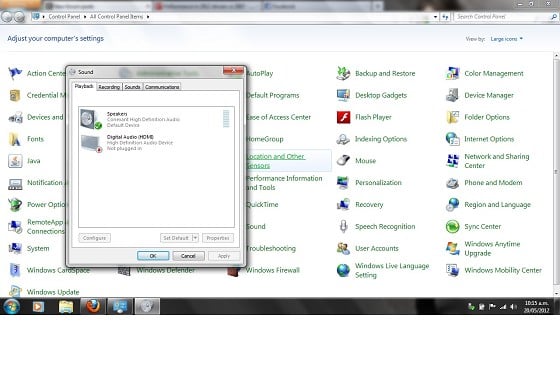Open Windows Media Player from the taskbar

click(39, 306)
